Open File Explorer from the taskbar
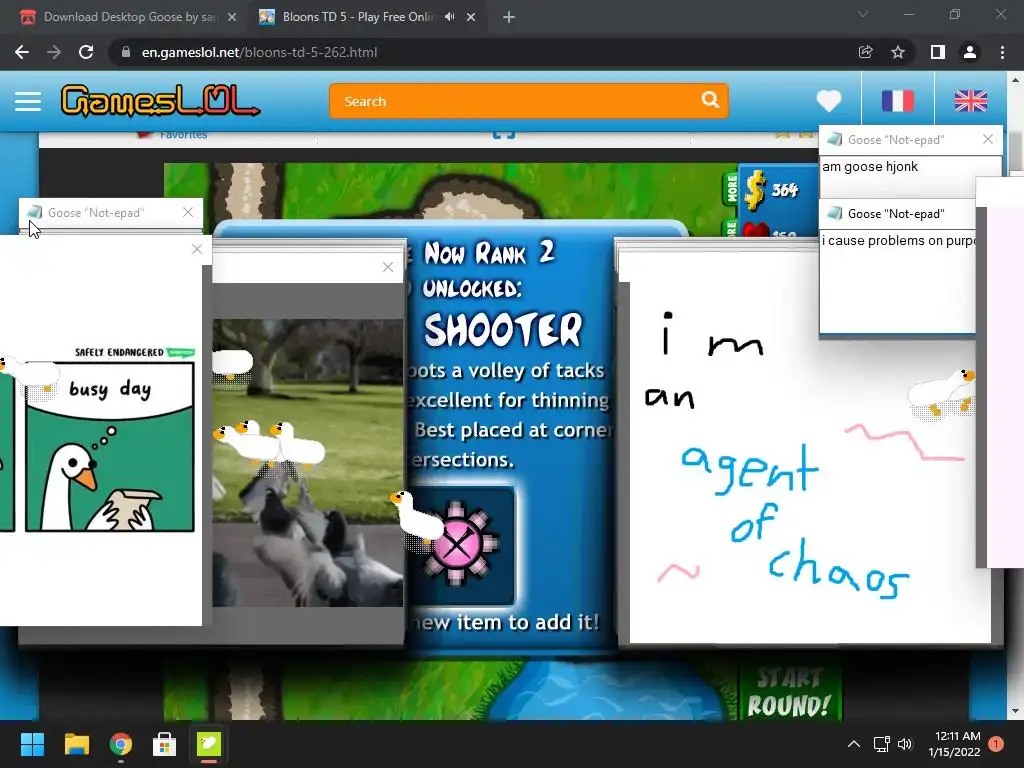1024x768 pixels. (76, 744)
